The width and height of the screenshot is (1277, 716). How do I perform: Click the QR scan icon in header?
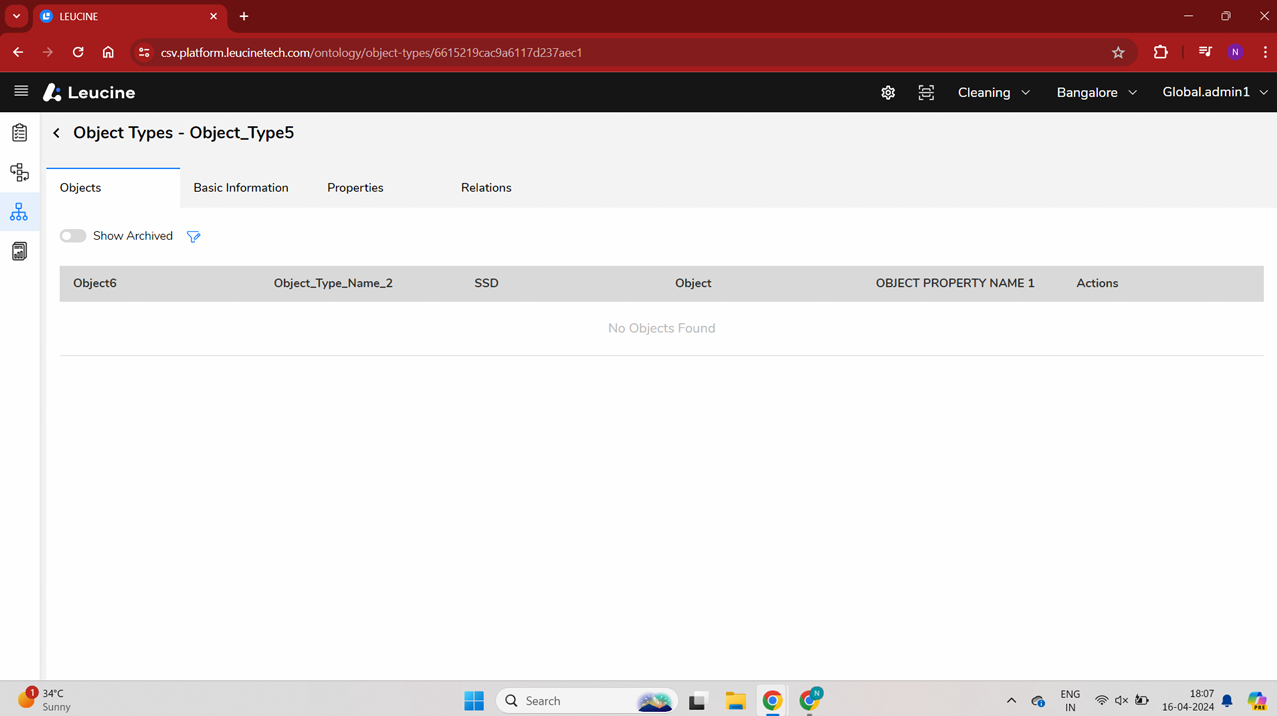926,92
